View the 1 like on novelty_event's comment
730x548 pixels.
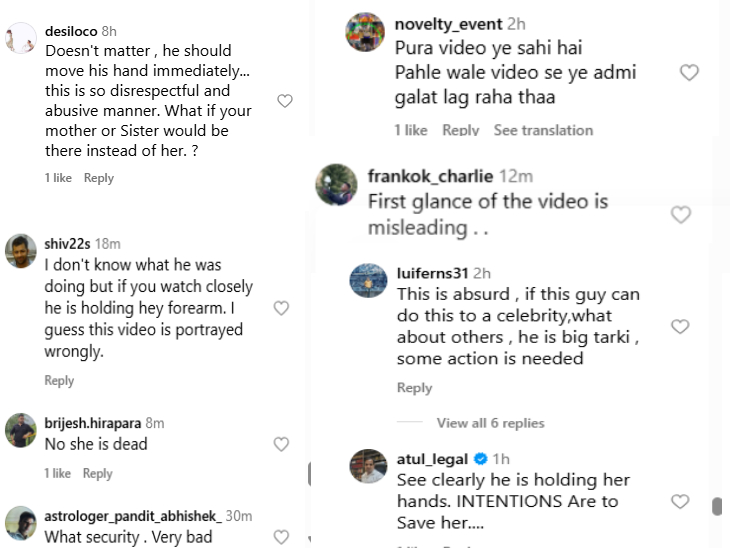(x=410, y=130)
